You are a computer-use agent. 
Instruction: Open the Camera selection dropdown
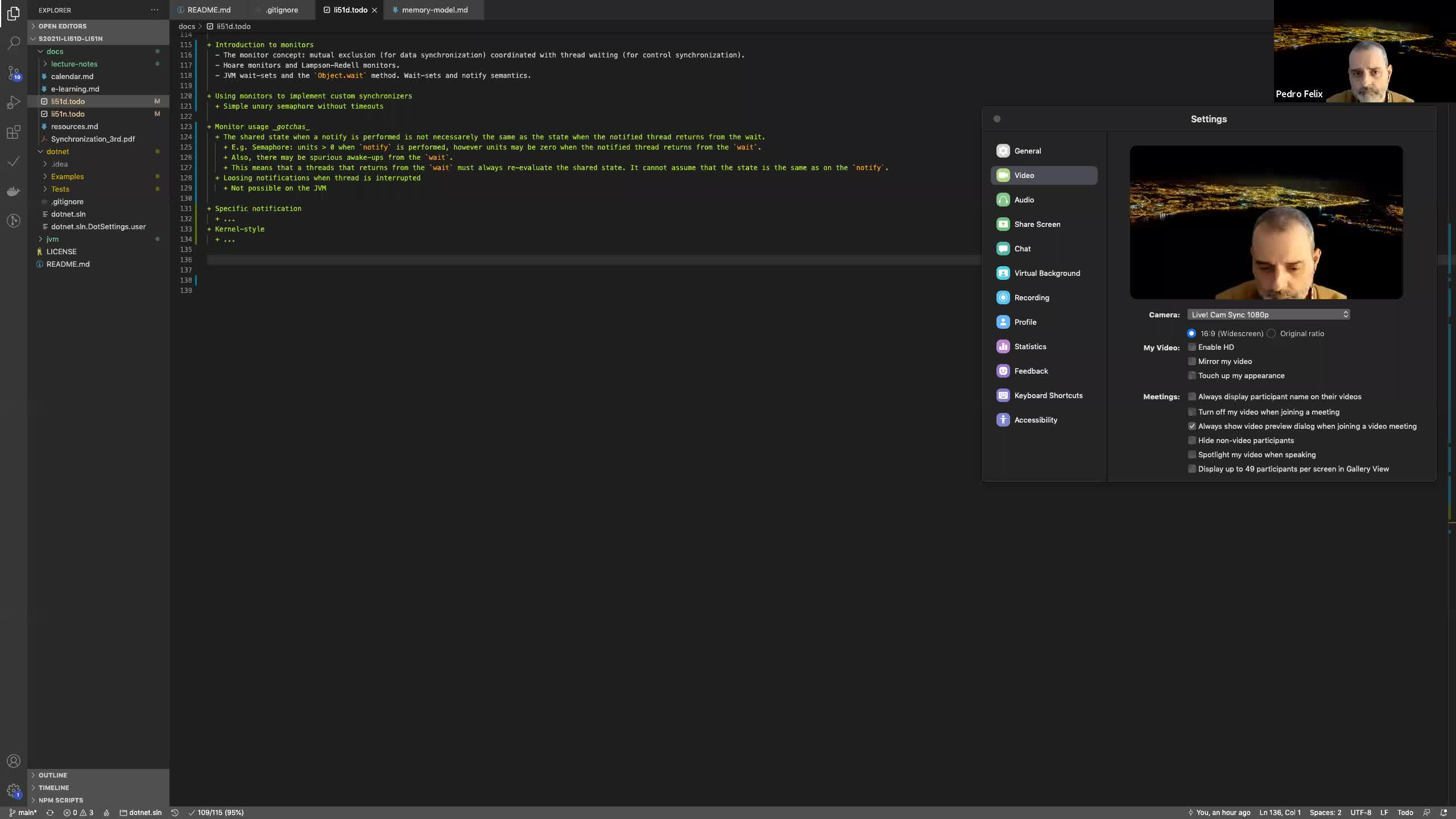[1268, 315]
